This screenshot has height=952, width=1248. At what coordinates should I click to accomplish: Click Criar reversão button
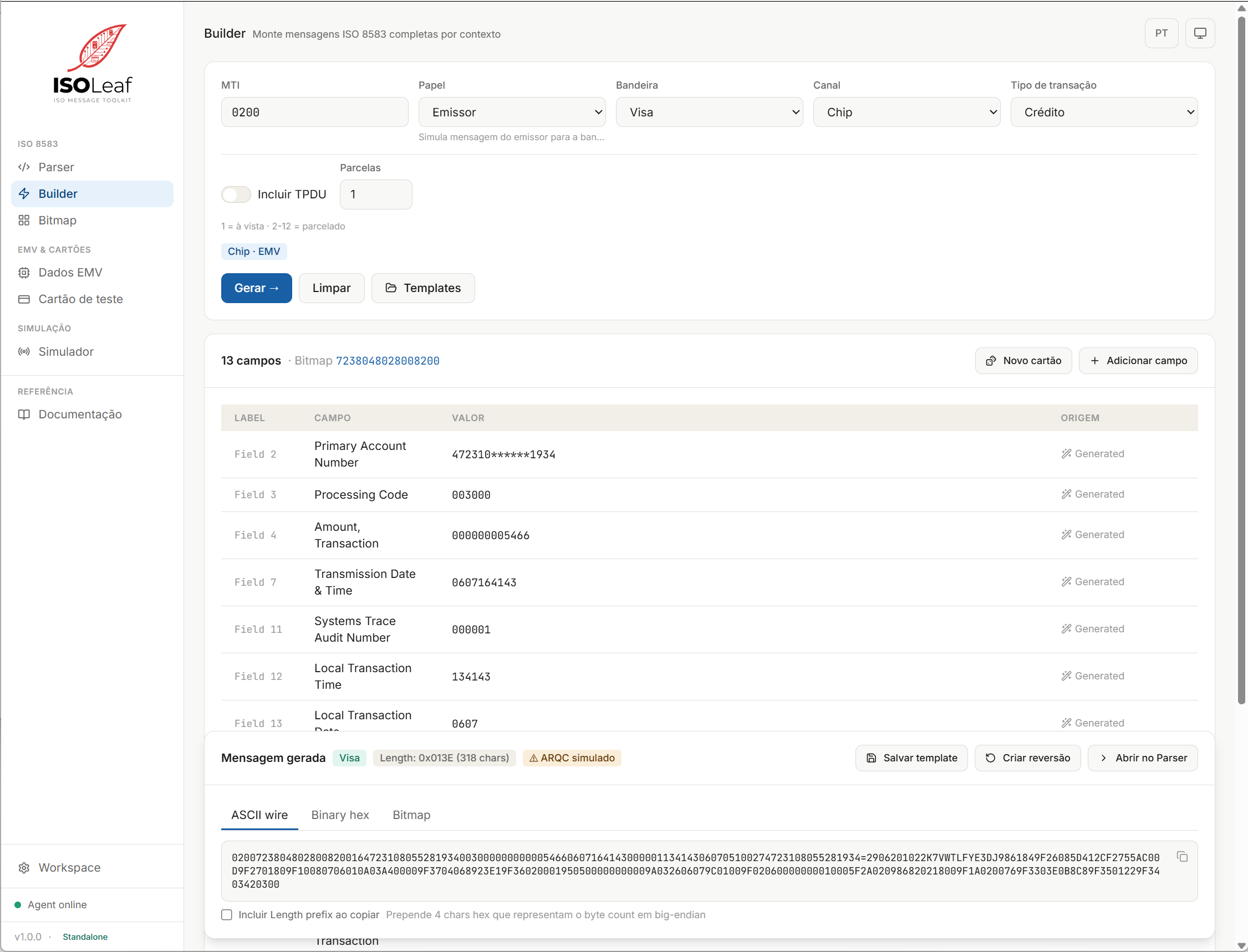tap(1027, 758)
